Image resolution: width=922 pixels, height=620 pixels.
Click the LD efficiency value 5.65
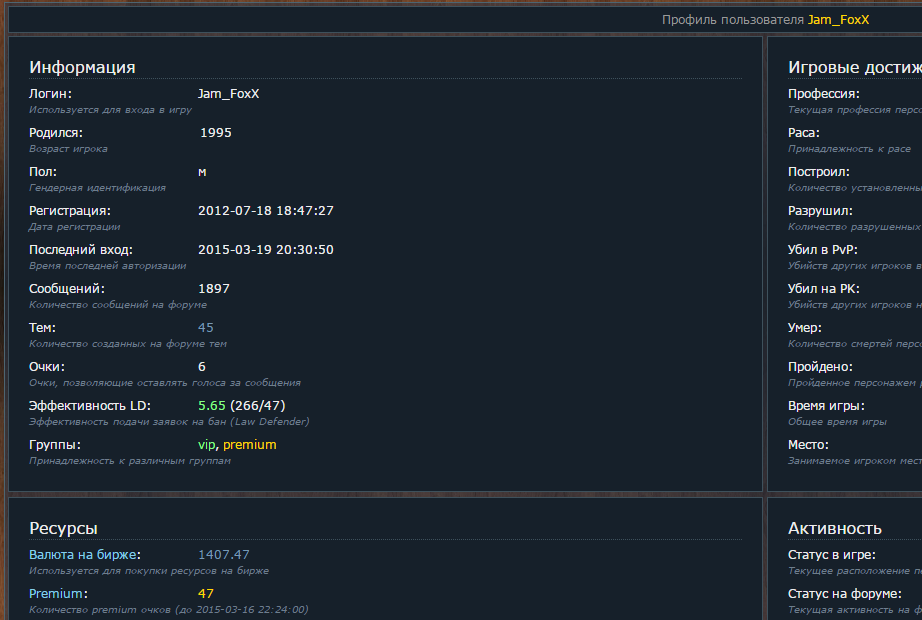click(x=212, y=406)
